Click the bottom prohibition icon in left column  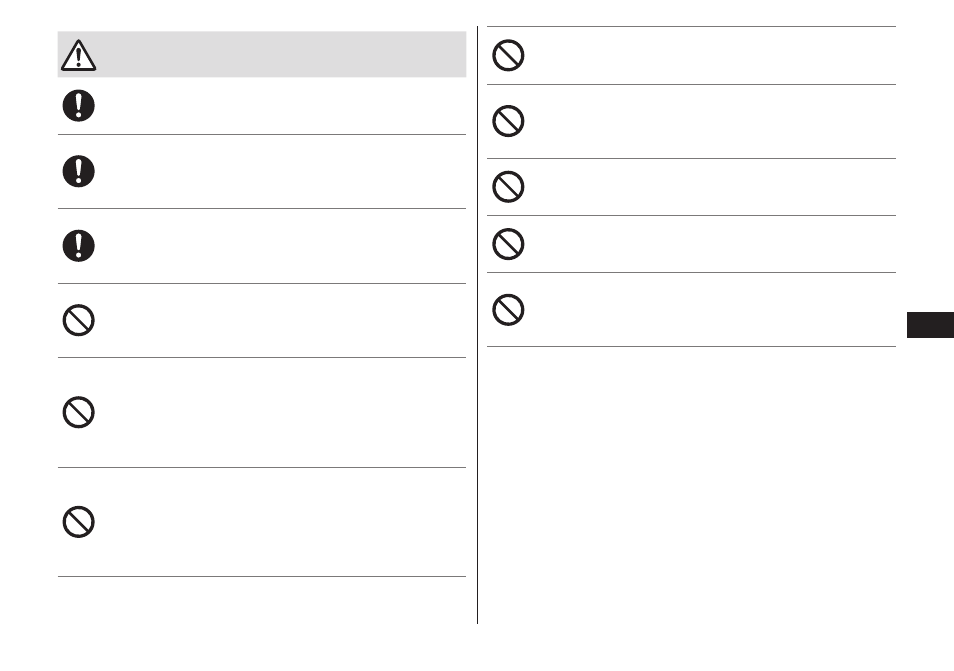pos(78,522)
